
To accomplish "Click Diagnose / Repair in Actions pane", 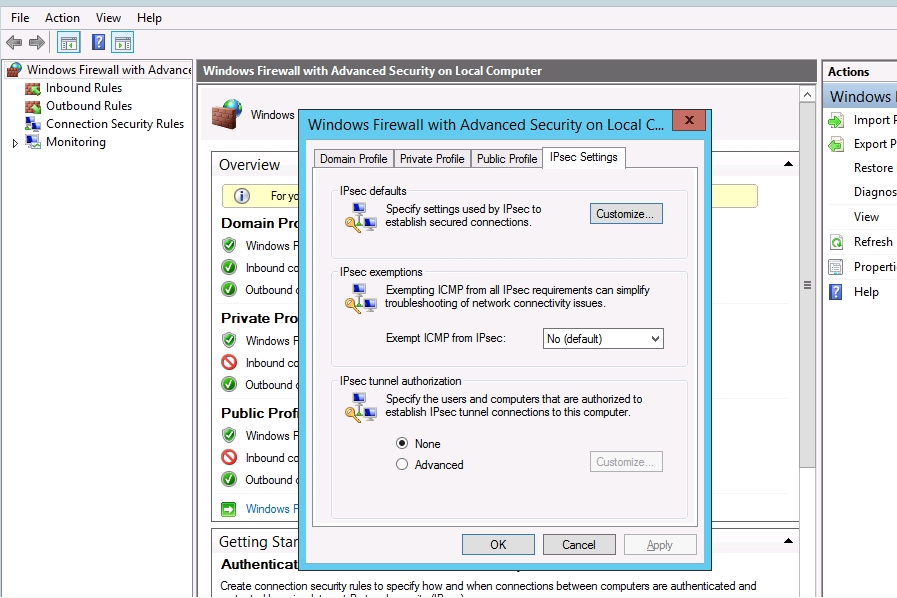I will (875, 192).
